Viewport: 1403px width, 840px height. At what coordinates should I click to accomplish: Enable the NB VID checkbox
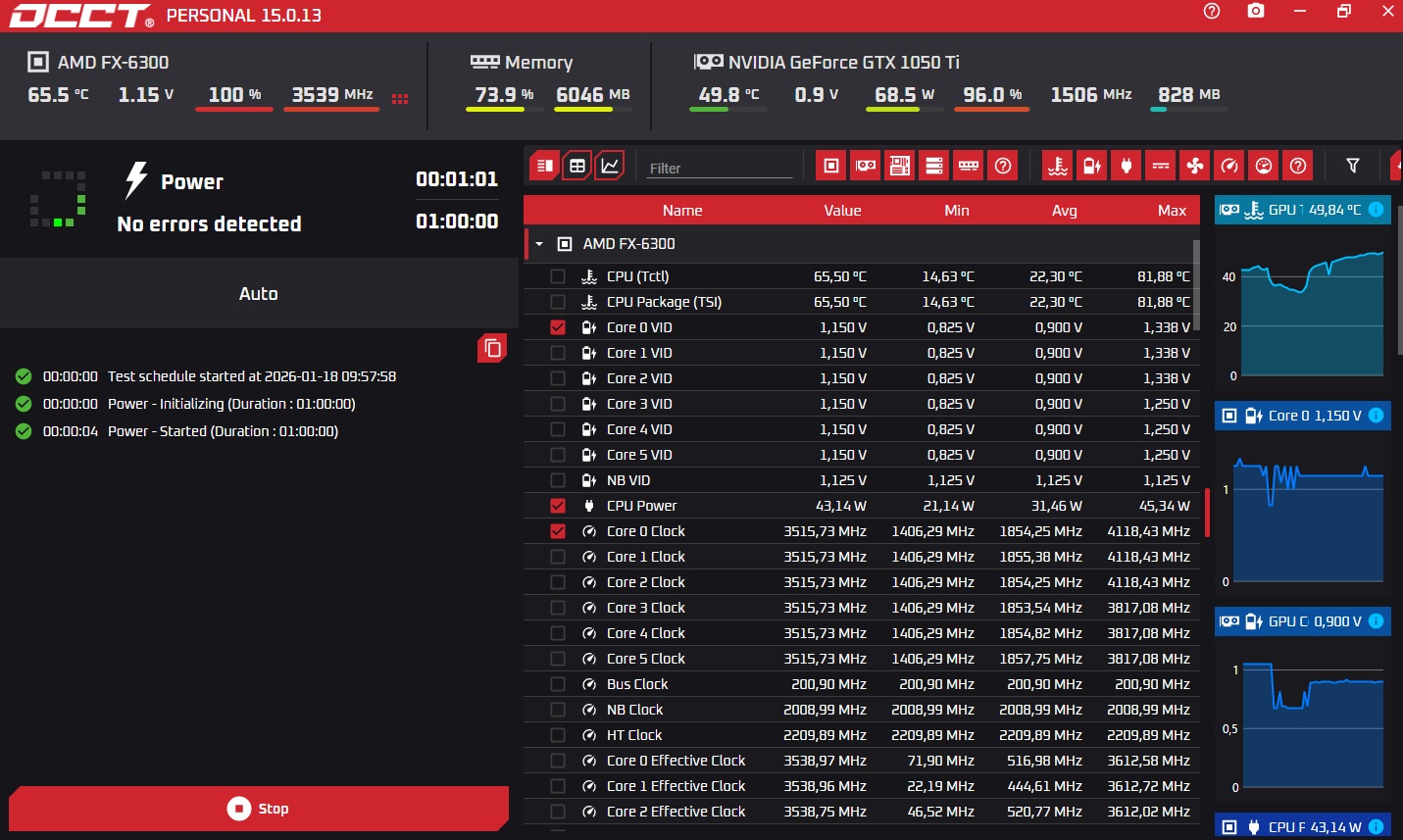pos(558,480)
